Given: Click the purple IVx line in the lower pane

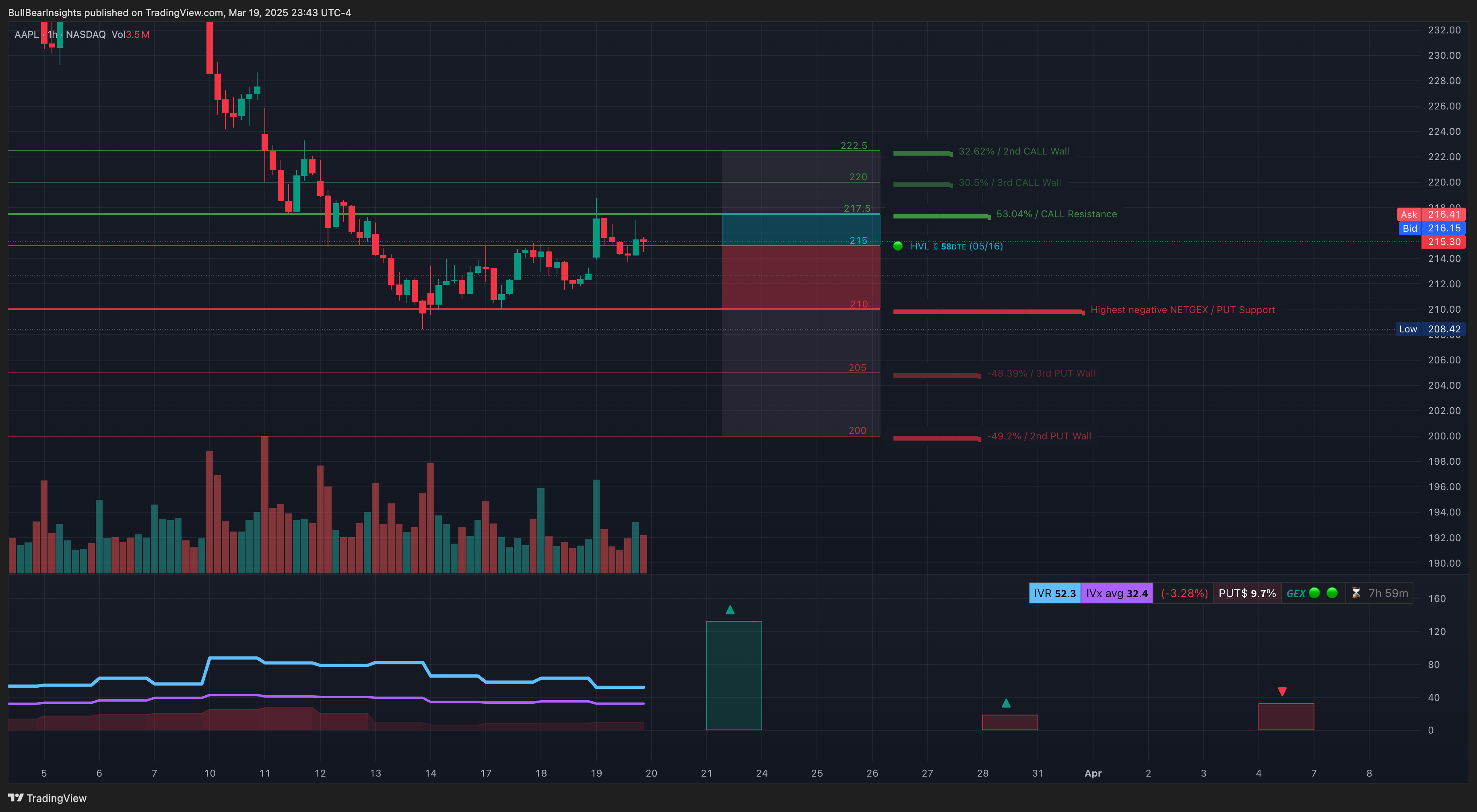Looking at the screenshot, I should pos(344,697).
